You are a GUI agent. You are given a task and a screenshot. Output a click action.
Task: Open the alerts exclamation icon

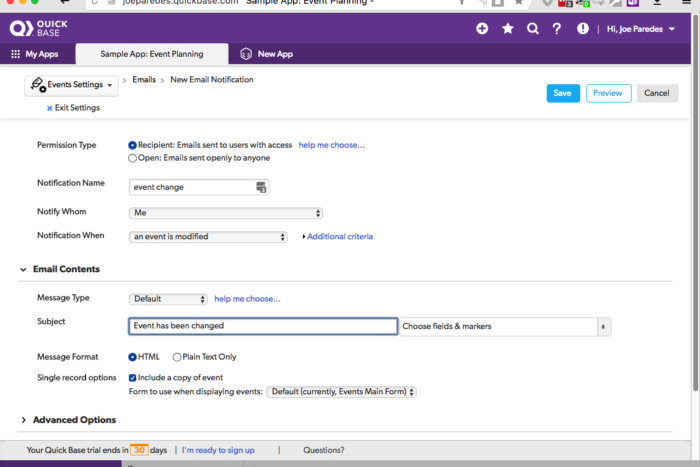coord(583,29)
